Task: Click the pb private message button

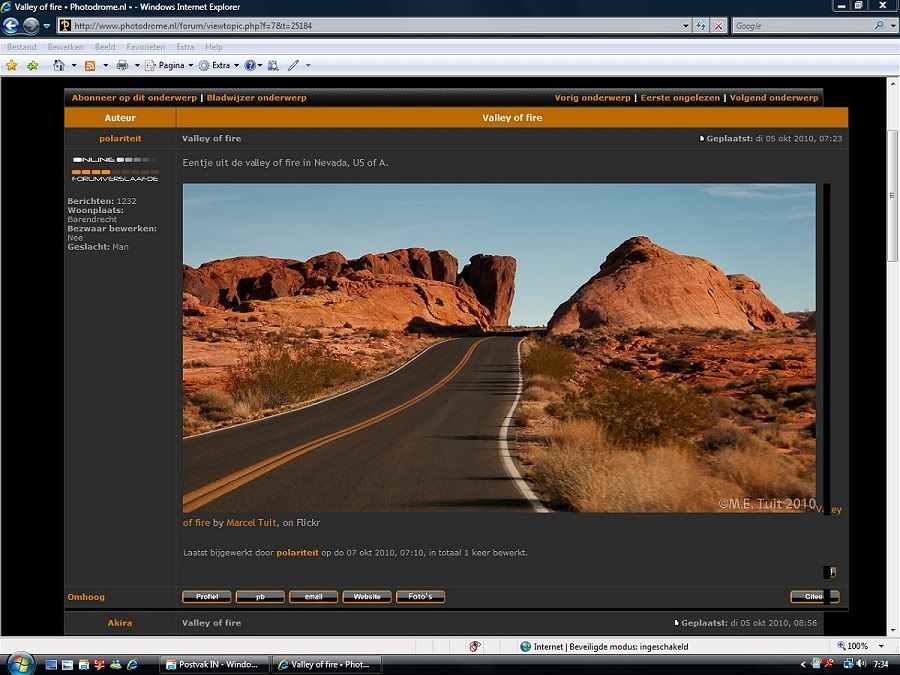Action: pos(260,597)
